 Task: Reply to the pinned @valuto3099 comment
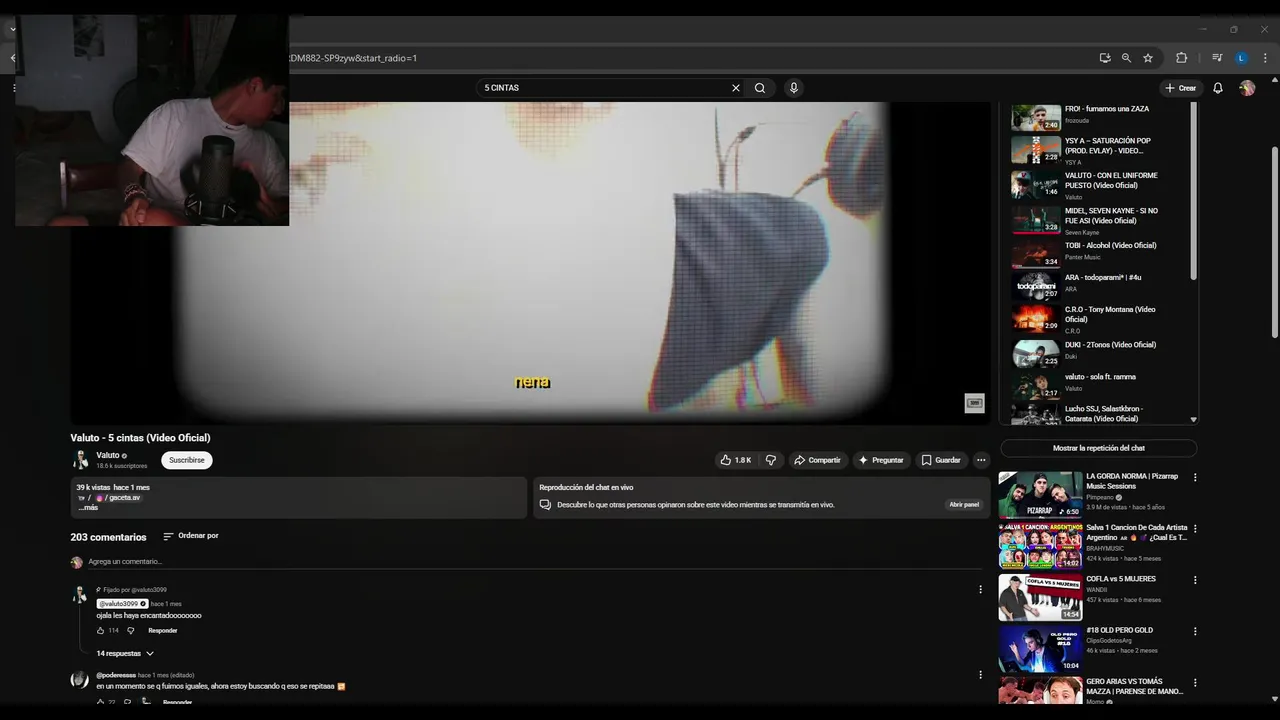[163, 630]
